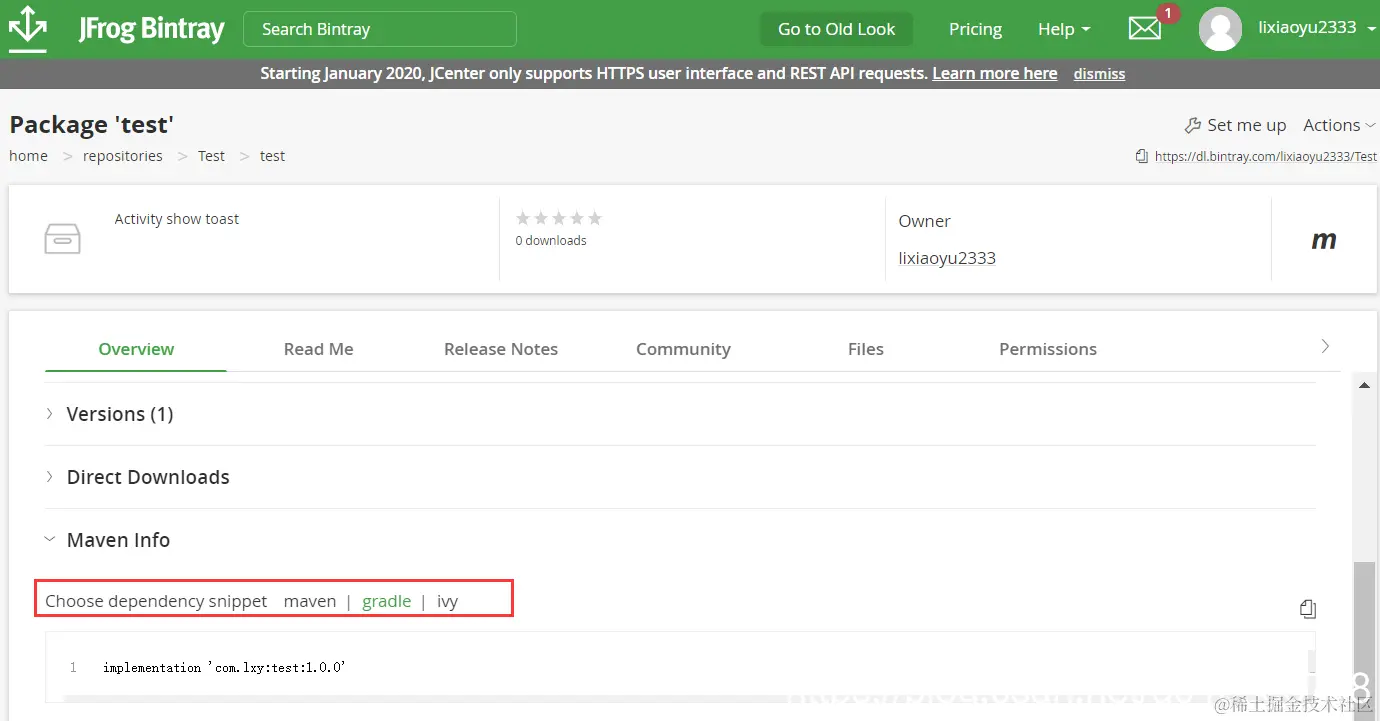Viewport: 1380px width, 721px height.
Task: Open the mail notifications envelope icon
Action: coord(1145,28)
